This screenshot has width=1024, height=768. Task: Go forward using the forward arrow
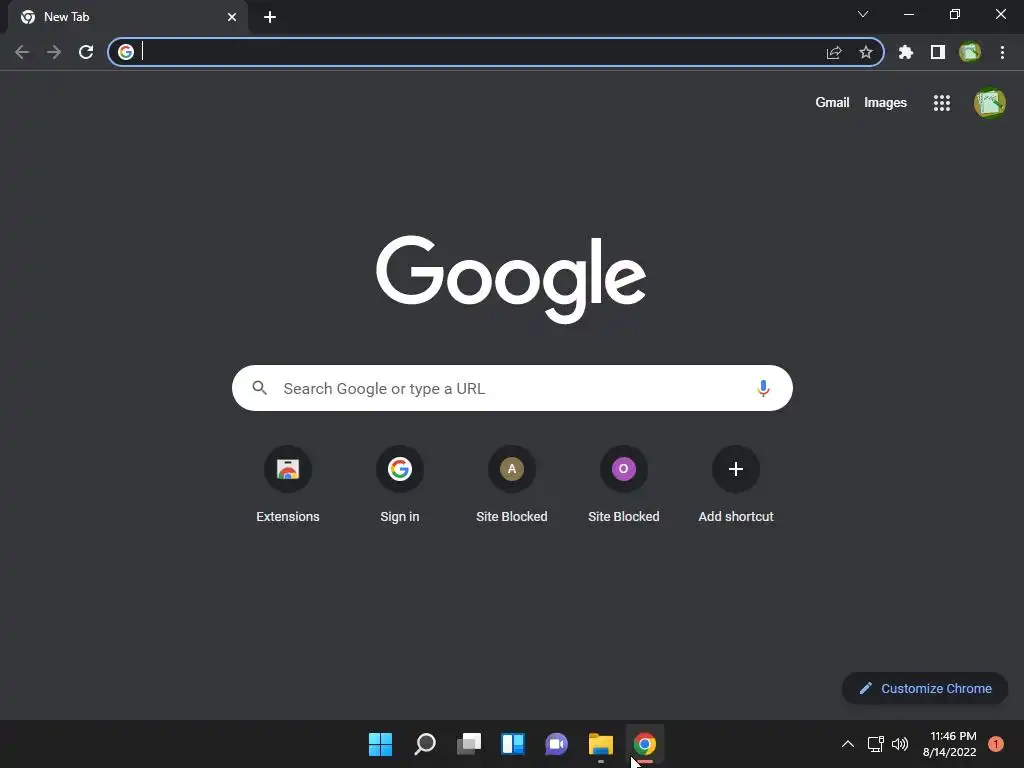click(54, 52)
